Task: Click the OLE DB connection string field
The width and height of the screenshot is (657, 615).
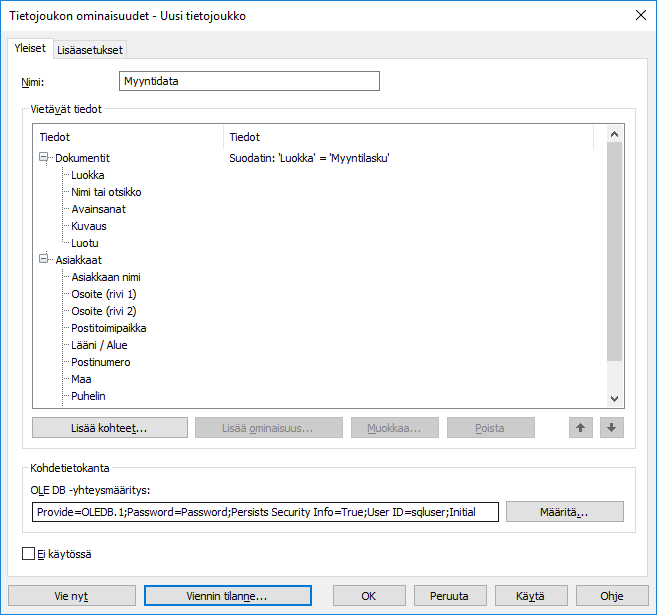Action: click(x=264, y=512)
